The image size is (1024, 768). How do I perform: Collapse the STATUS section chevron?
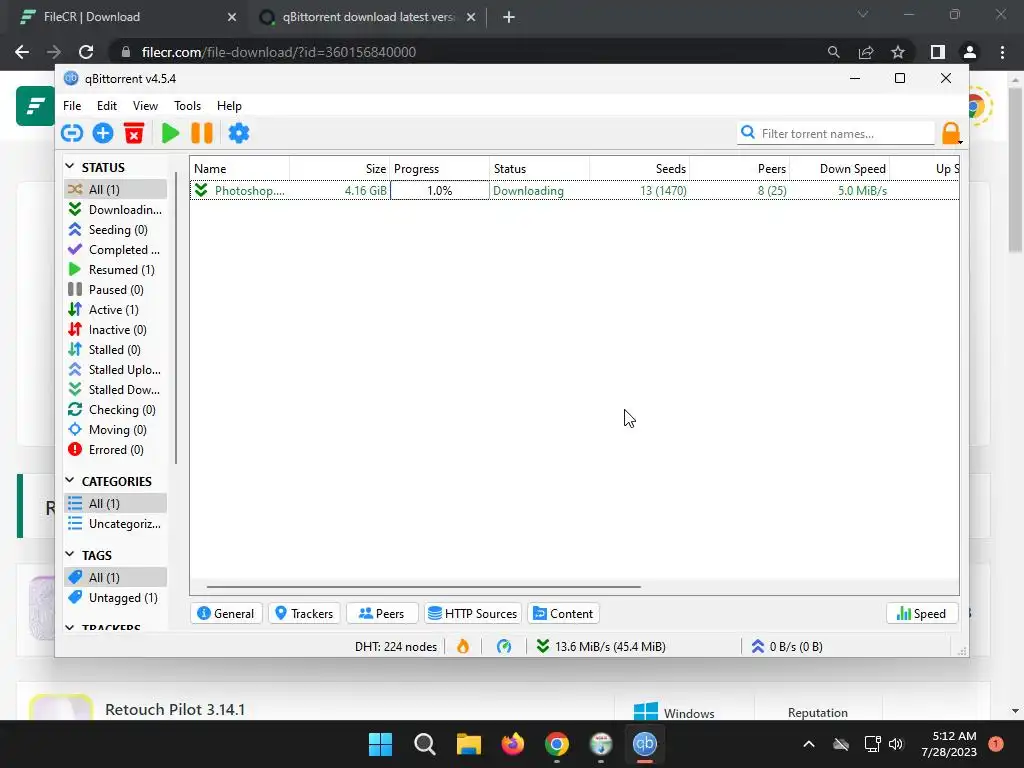tap(70, 167)
